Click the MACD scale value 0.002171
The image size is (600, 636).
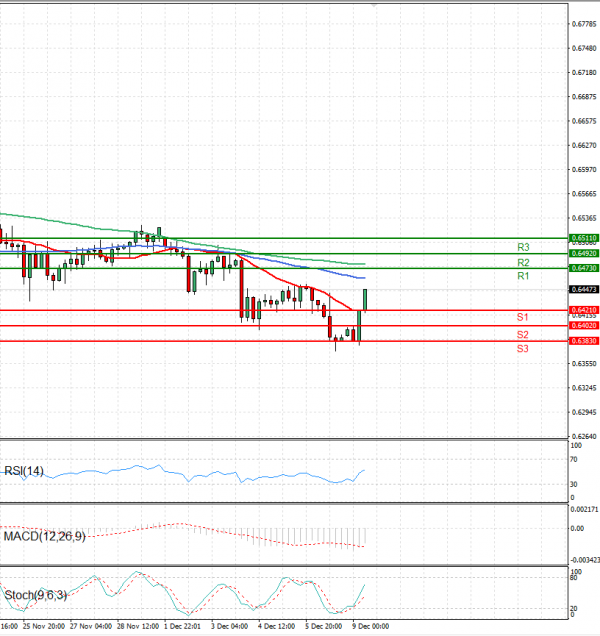(x=585, y=509)
